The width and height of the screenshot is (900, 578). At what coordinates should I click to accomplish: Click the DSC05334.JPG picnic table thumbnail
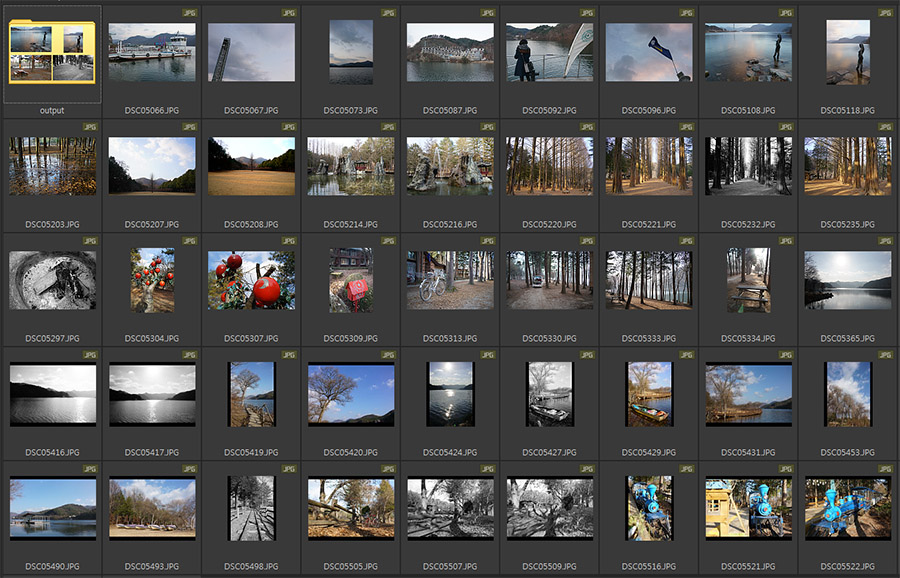tap(749, 280)
